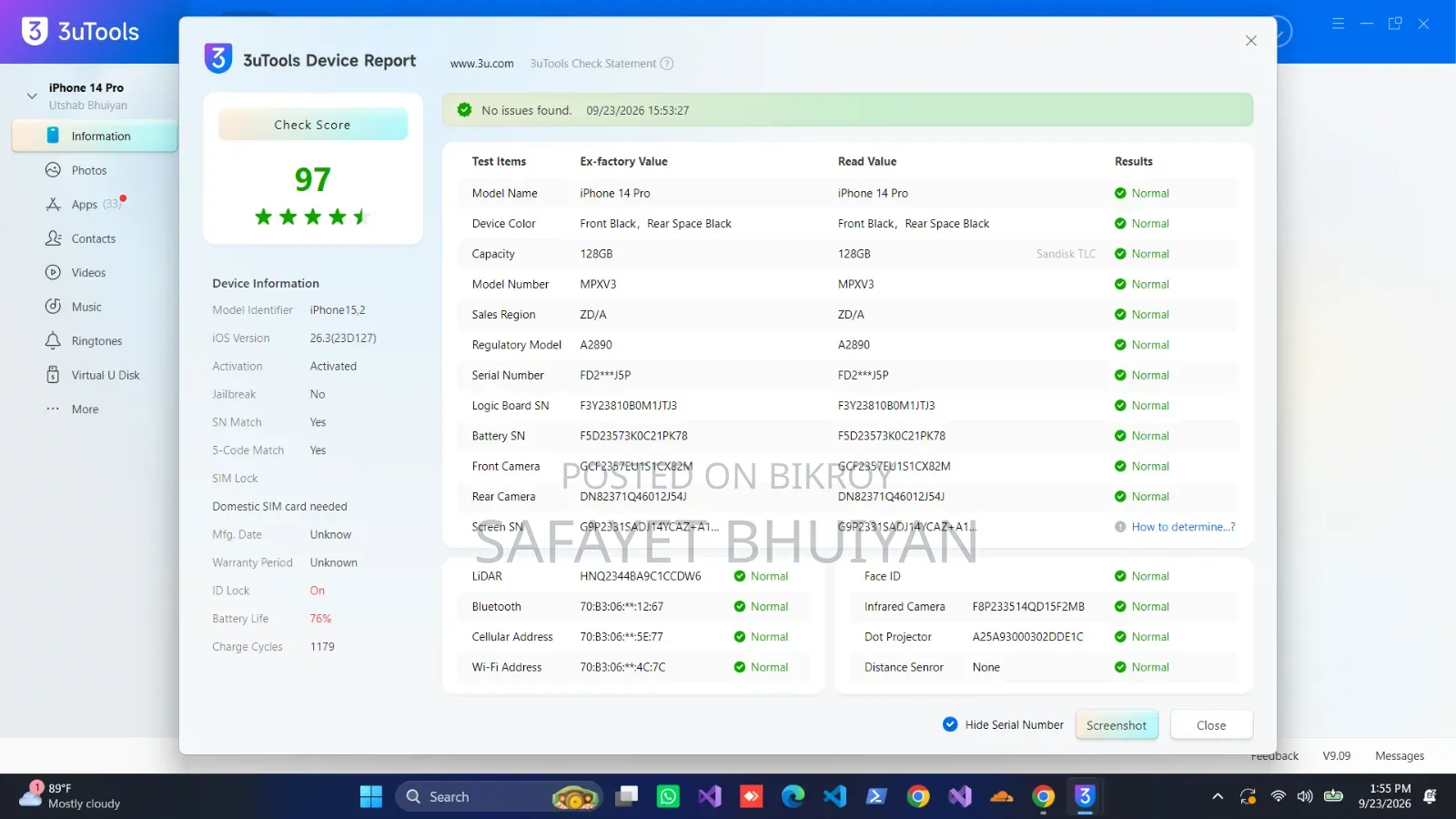Click the LiDAR Normal status icon
The height and width of the screenshot is (819, 1456).
pos(740,576)
